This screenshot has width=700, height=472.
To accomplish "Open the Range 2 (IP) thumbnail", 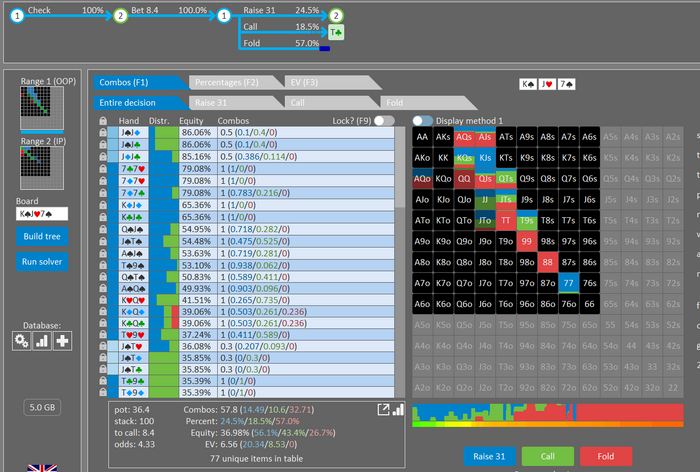I will click(x=42, y=168).
